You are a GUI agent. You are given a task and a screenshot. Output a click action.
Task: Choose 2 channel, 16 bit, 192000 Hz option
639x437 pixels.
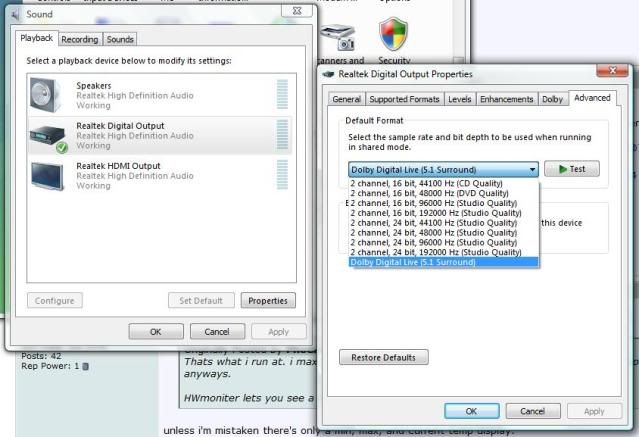pos(444,213)
